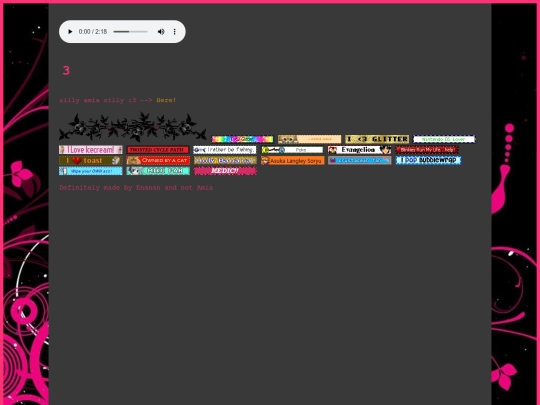
Task: Click the pink '3' heading
Action: coord(66,70)
